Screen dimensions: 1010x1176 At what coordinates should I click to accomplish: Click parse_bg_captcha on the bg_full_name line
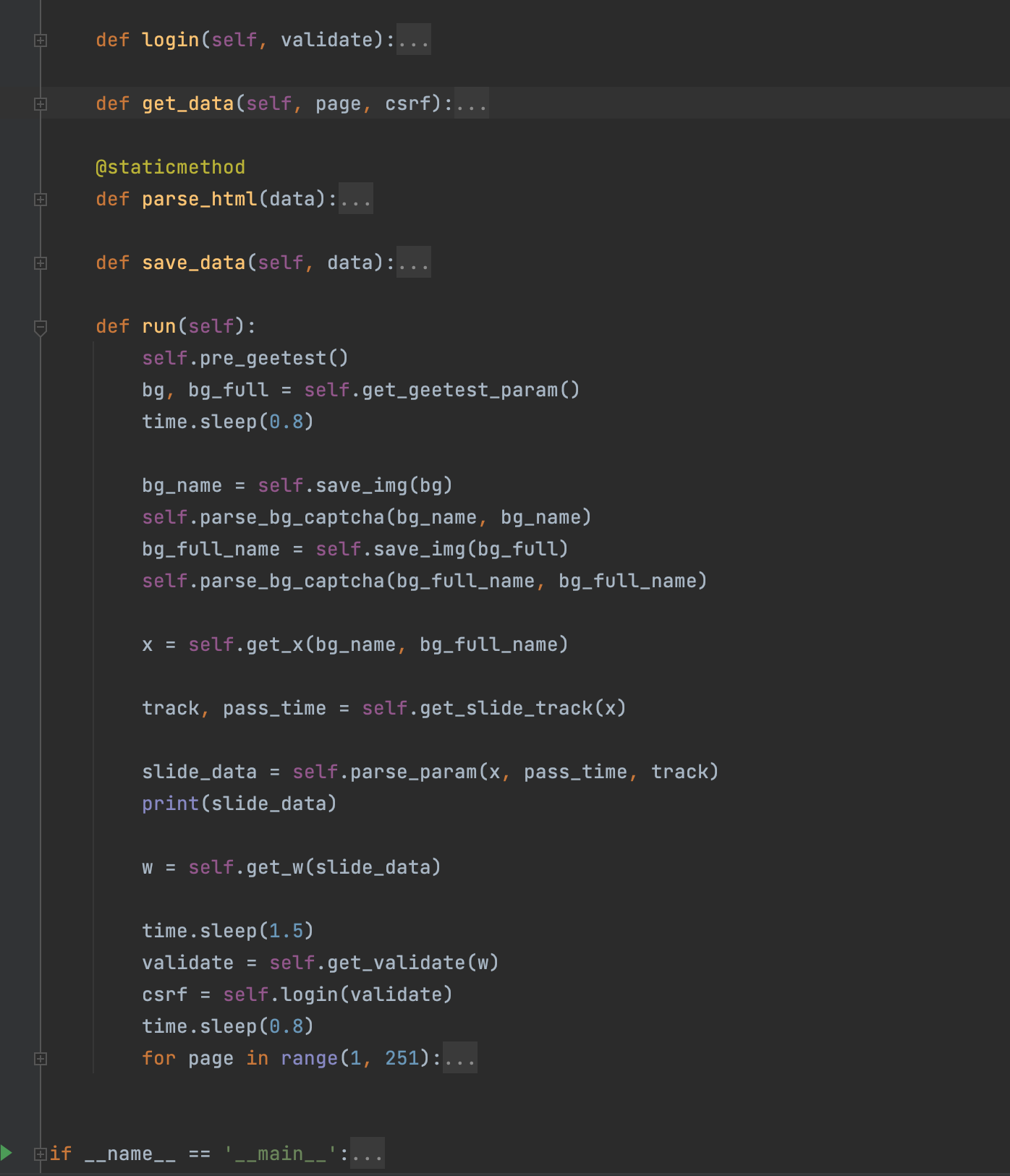[292, 581]
